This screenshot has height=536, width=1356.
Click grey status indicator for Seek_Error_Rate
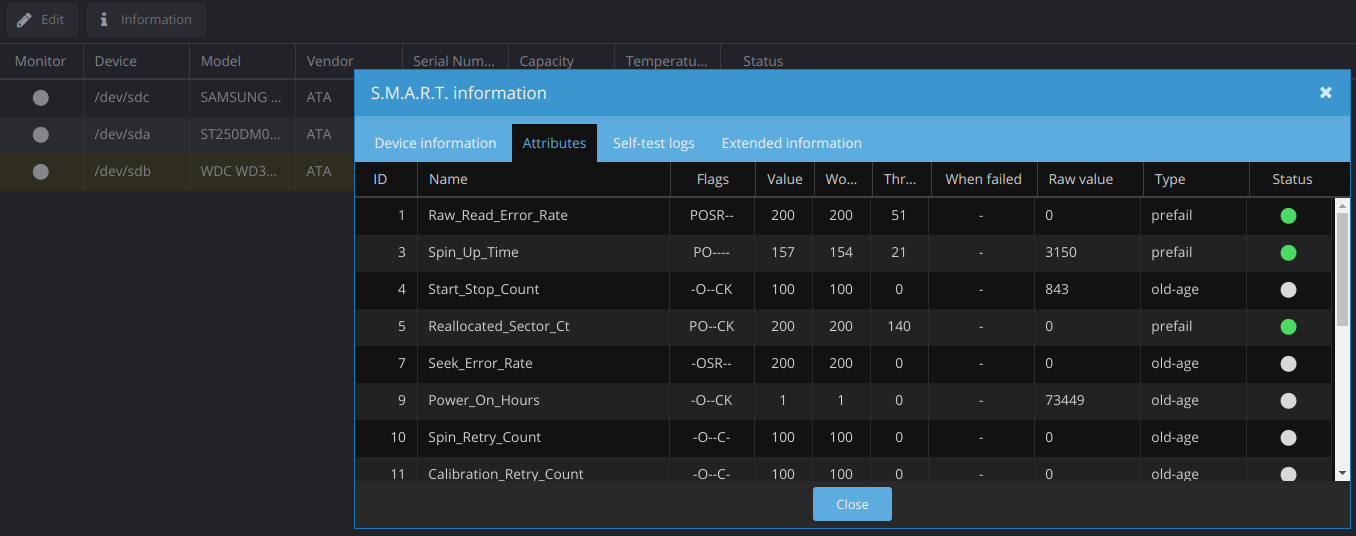coord(1288,364)
